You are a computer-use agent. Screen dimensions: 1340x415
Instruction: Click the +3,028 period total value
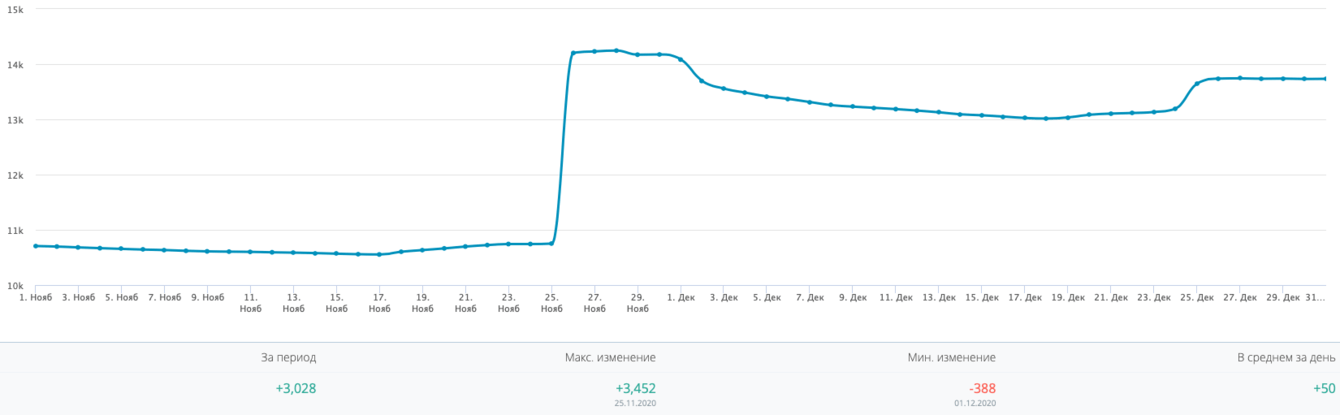coord(296,388)
